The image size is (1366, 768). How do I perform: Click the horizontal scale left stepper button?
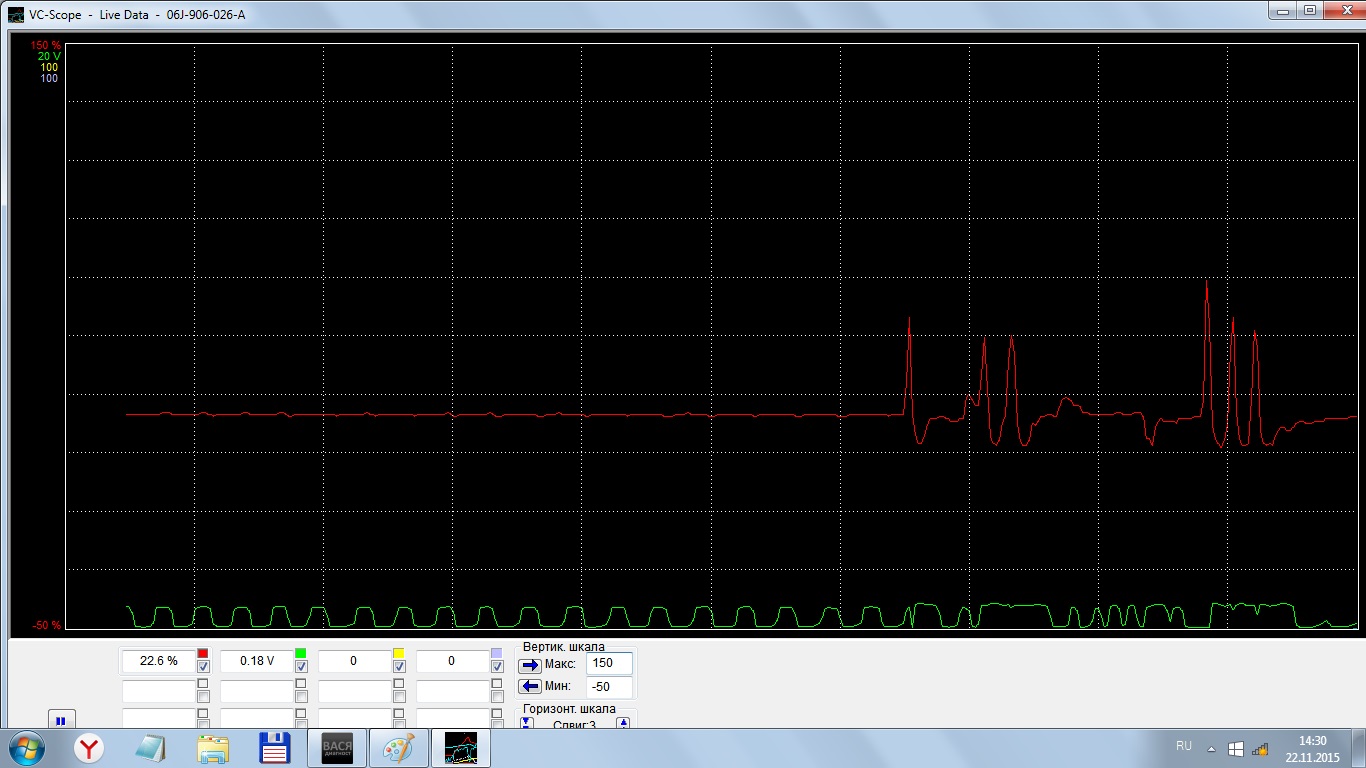click(x=527, y=723)
